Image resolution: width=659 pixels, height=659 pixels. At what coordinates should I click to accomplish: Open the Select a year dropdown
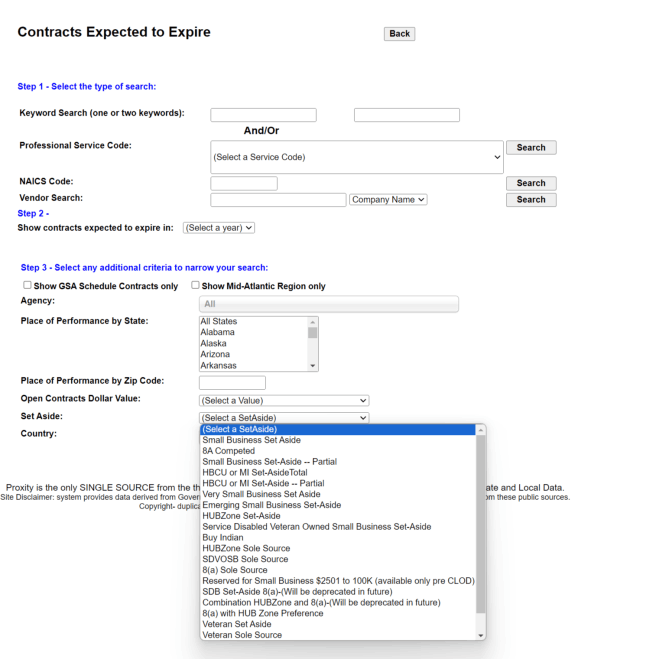point(219,228)
